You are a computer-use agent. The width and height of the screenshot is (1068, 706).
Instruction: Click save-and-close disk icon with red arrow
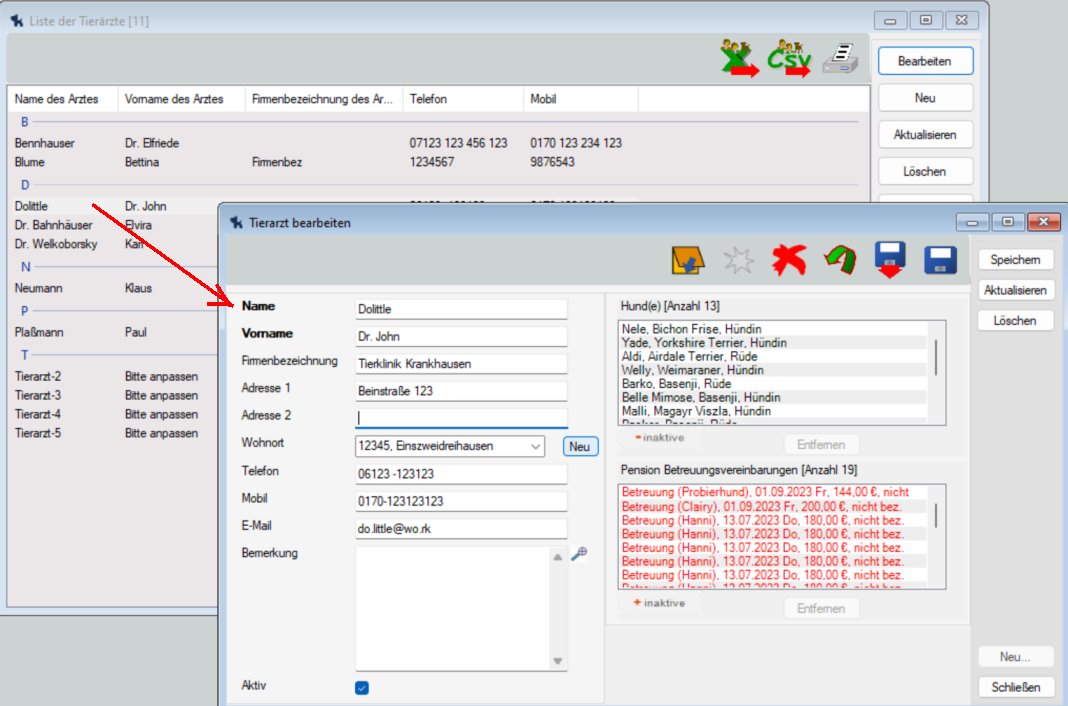click(x=890, y=260)
